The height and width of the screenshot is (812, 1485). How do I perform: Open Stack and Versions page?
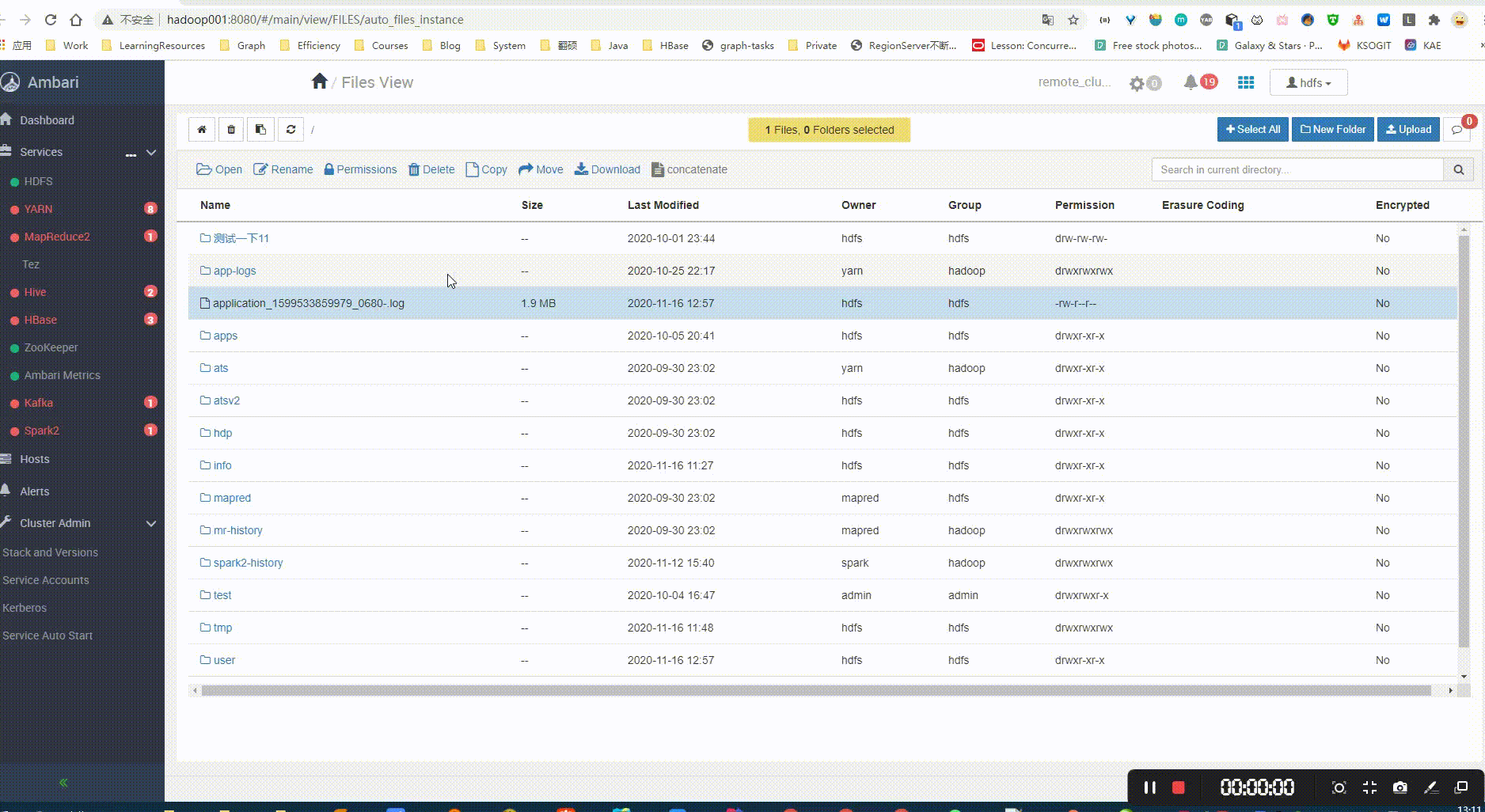[x=50, y=552]
